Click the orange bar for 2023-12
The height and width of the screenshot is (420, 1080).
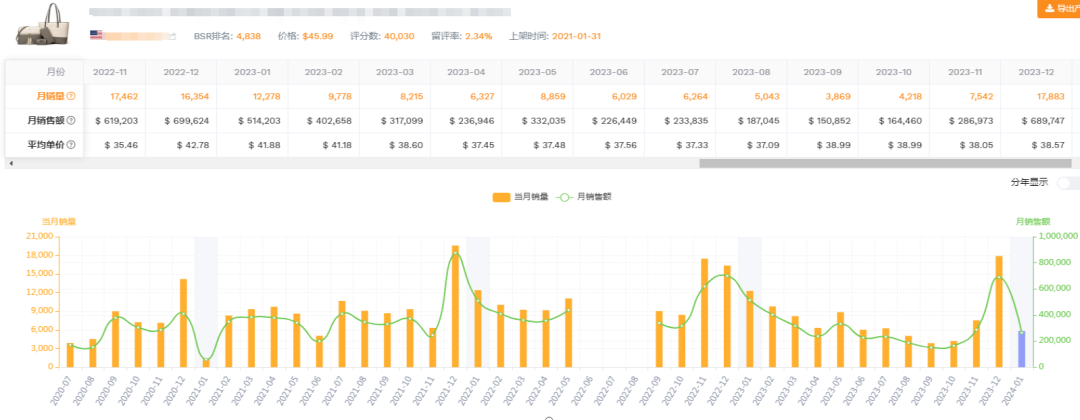[999, 311]
